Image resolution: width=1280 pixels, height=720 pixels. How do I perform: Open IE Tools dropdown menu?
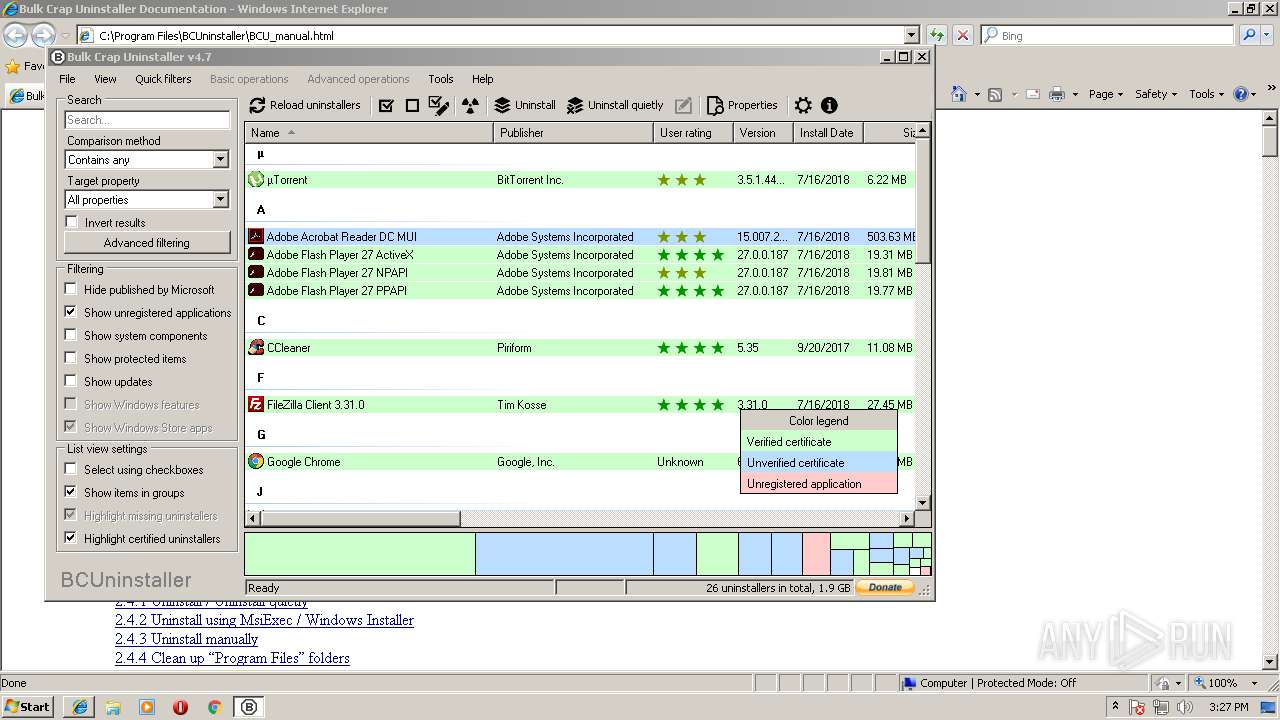(x=1206, y=94)
